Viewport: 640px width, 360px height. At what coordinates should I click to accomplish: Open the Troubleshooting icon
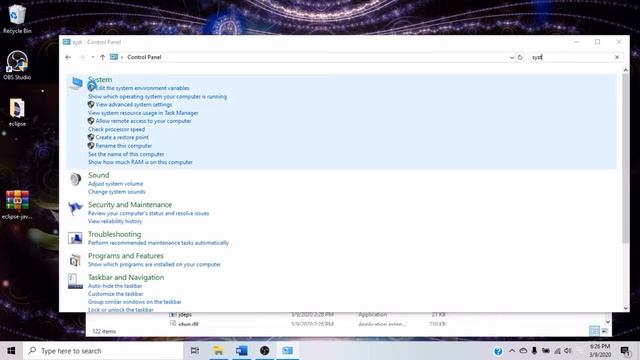(75, 238)
